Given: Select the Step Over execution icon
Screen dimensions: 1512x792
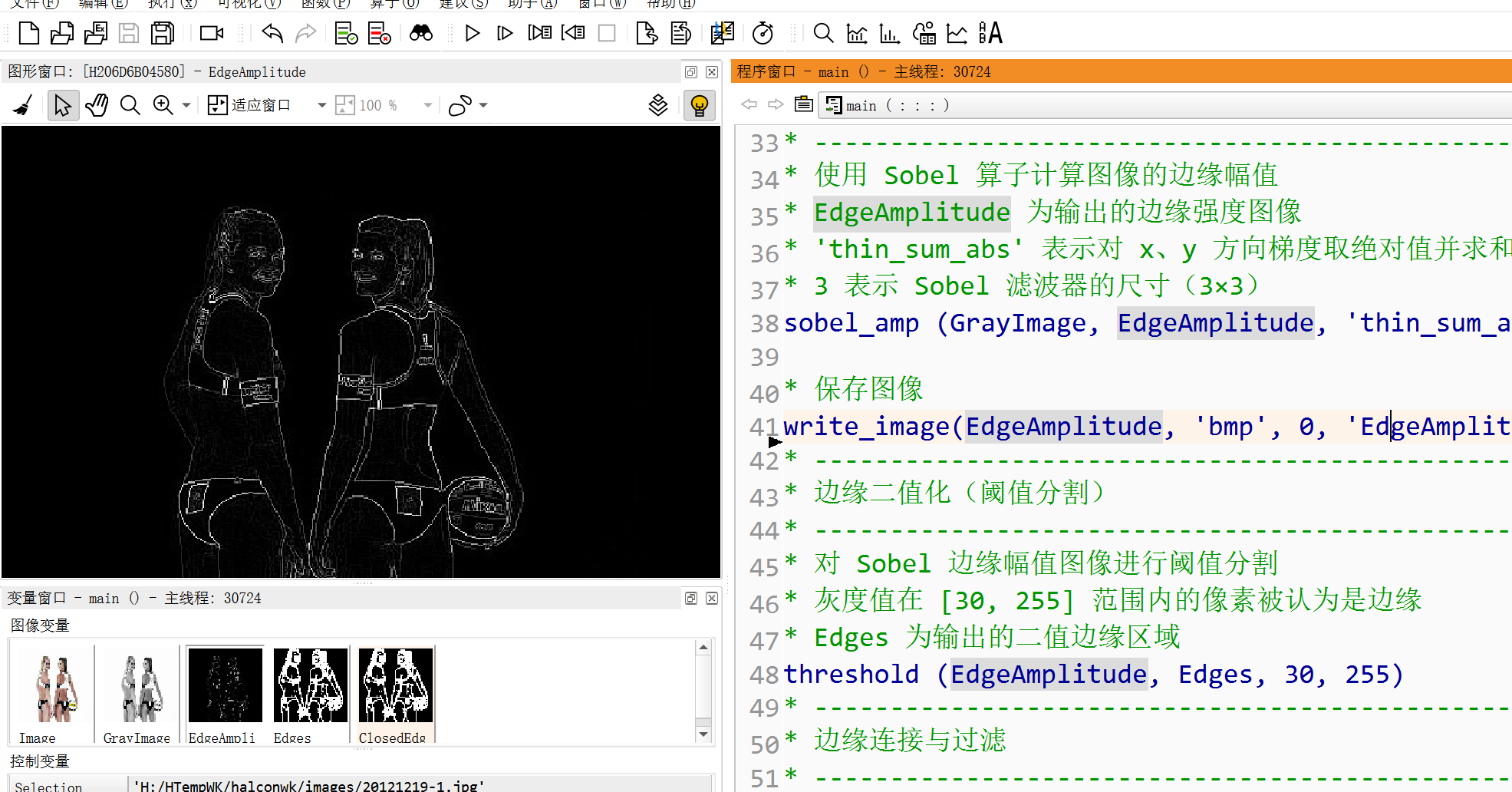Looking at the screenshot, I should pos(504,33).
